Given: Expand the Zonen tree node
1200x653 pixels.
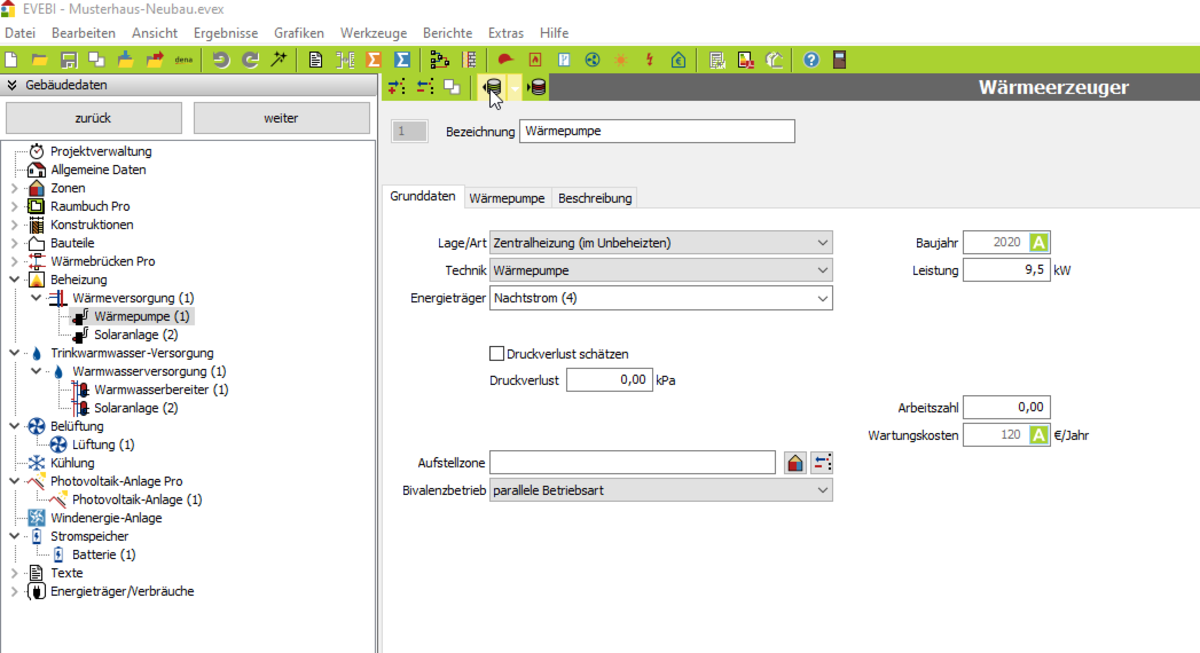Looking at the screenshot, I should (x=14, y=188).
